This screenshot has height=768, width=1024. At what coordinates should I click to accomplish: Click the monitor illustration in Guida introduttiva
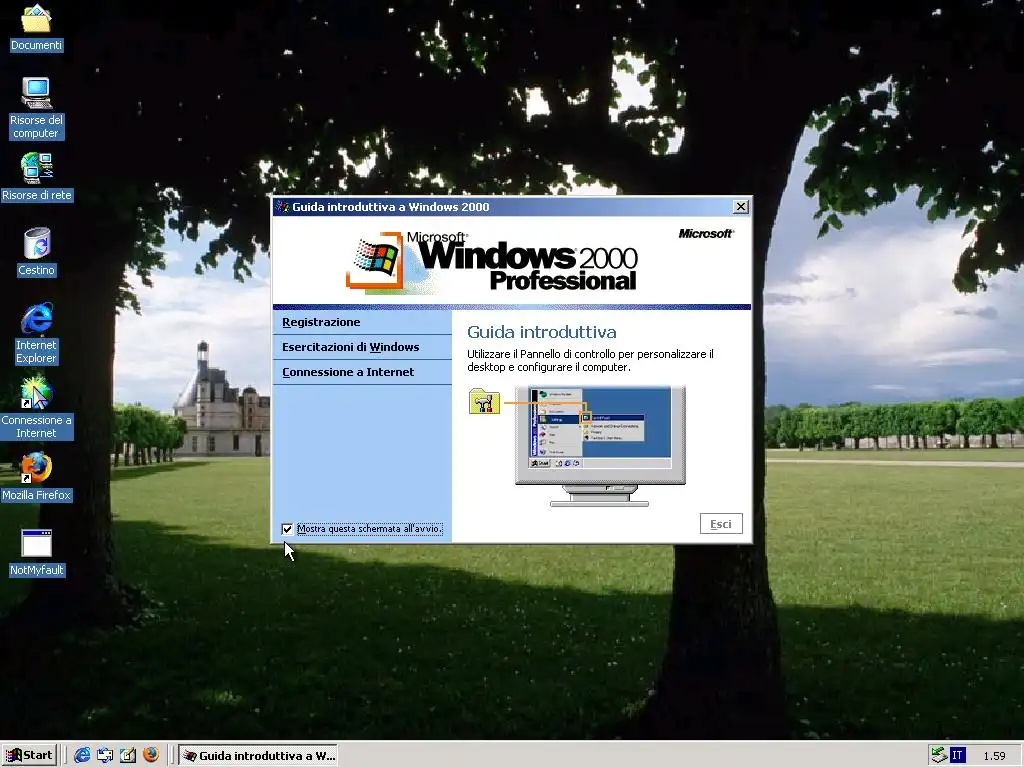click(x=600, y=446)
